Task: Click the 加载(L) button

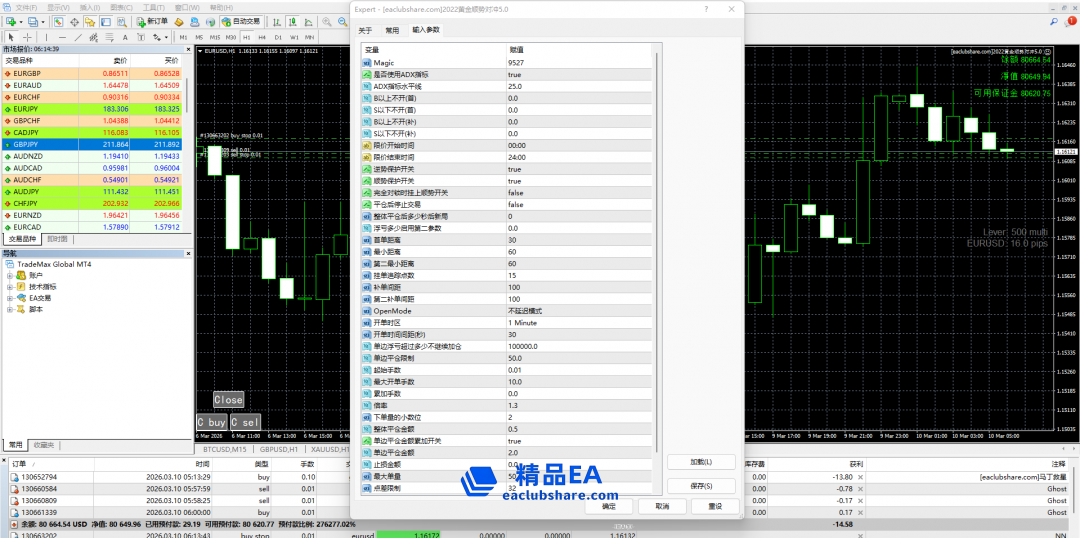Action: point(699,461)
